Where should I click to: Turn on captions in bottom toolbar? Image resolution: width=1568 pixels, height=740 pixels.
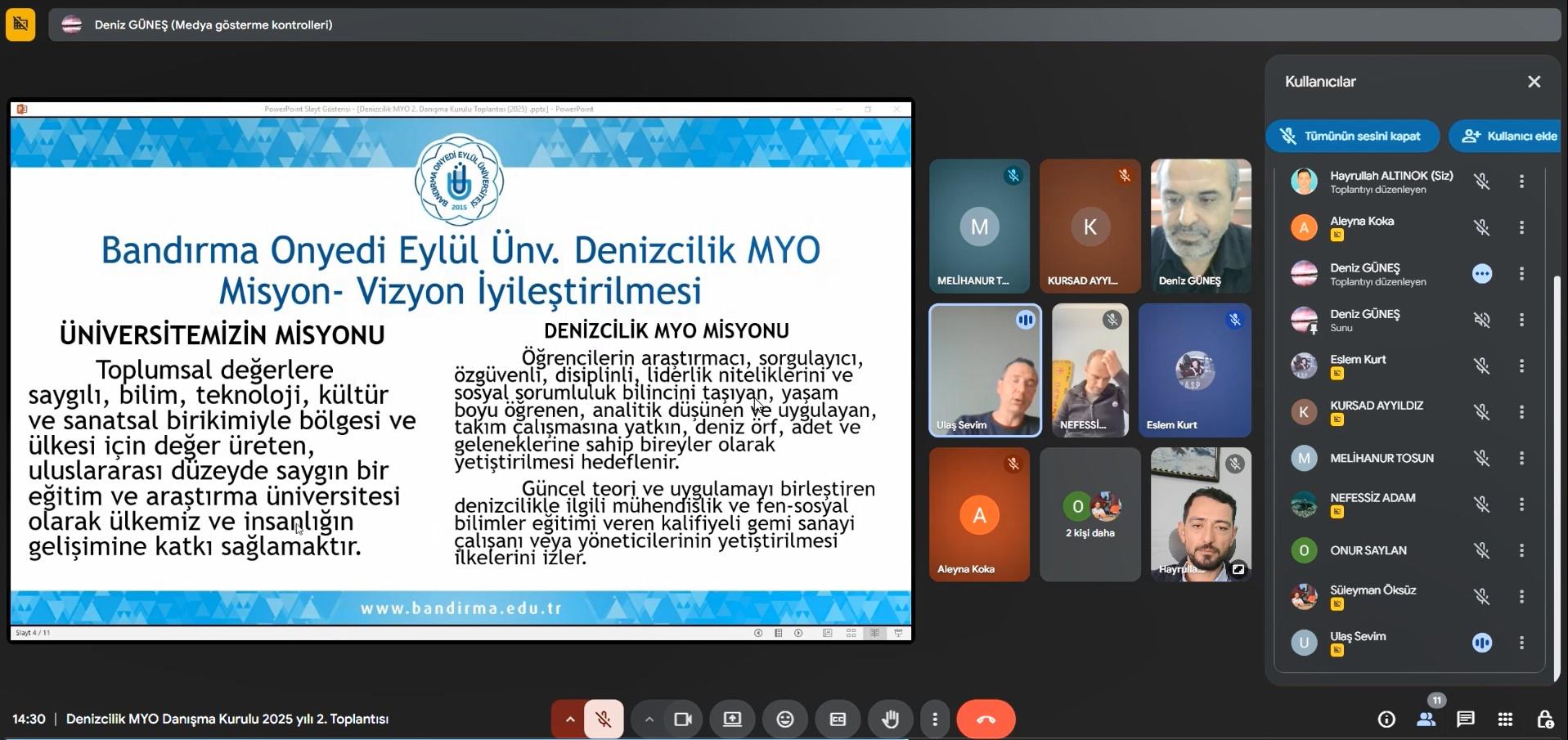(x=838, y=719)
